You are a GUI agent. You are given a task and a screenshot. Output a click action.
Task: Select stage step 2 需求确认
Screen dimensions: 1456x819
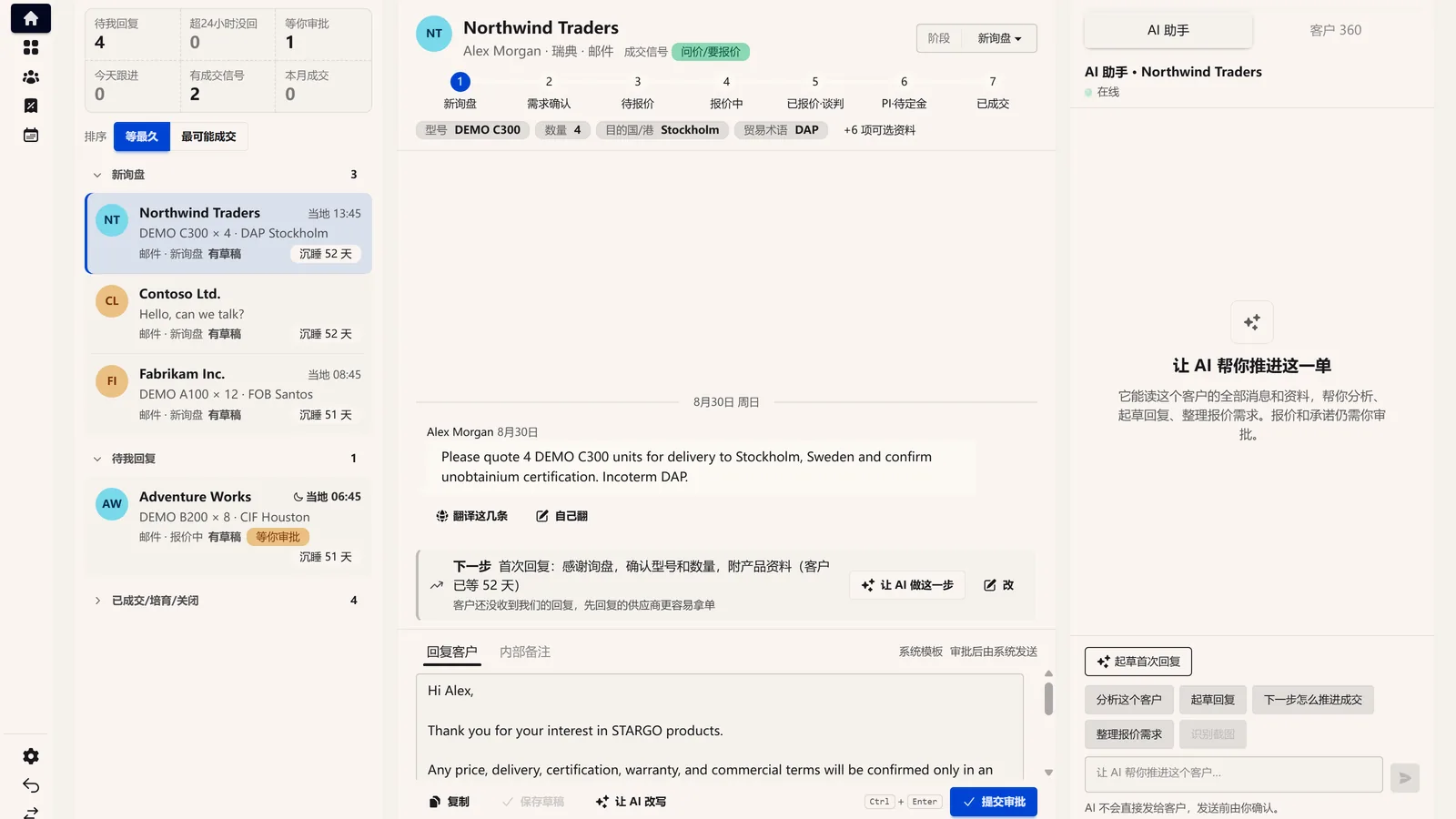[549, 92]
